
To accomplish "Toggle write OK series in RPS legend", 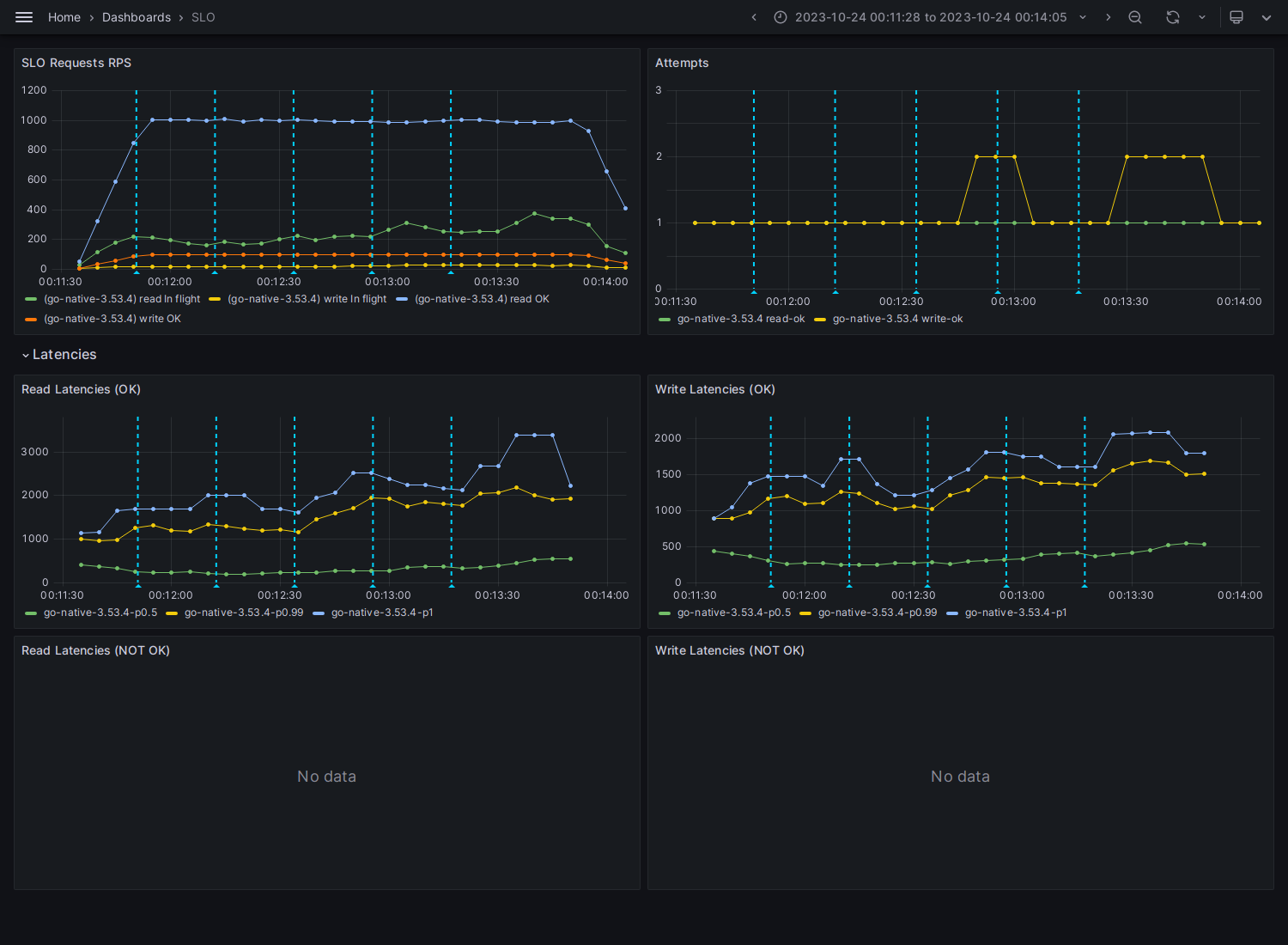I will [112, 319].
